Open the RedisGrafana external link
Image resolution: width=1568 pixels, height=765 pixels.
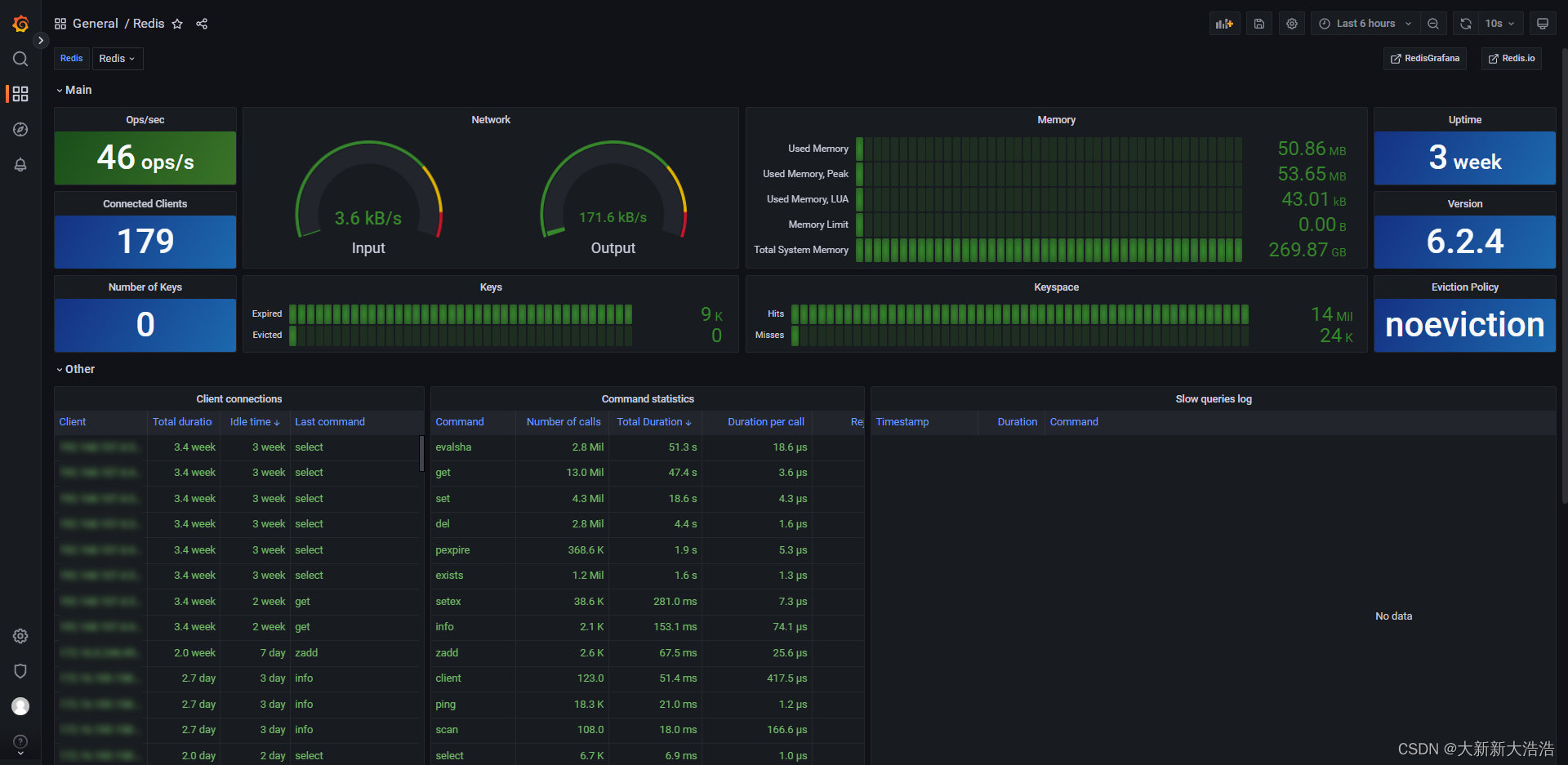tap(1425, 59)
